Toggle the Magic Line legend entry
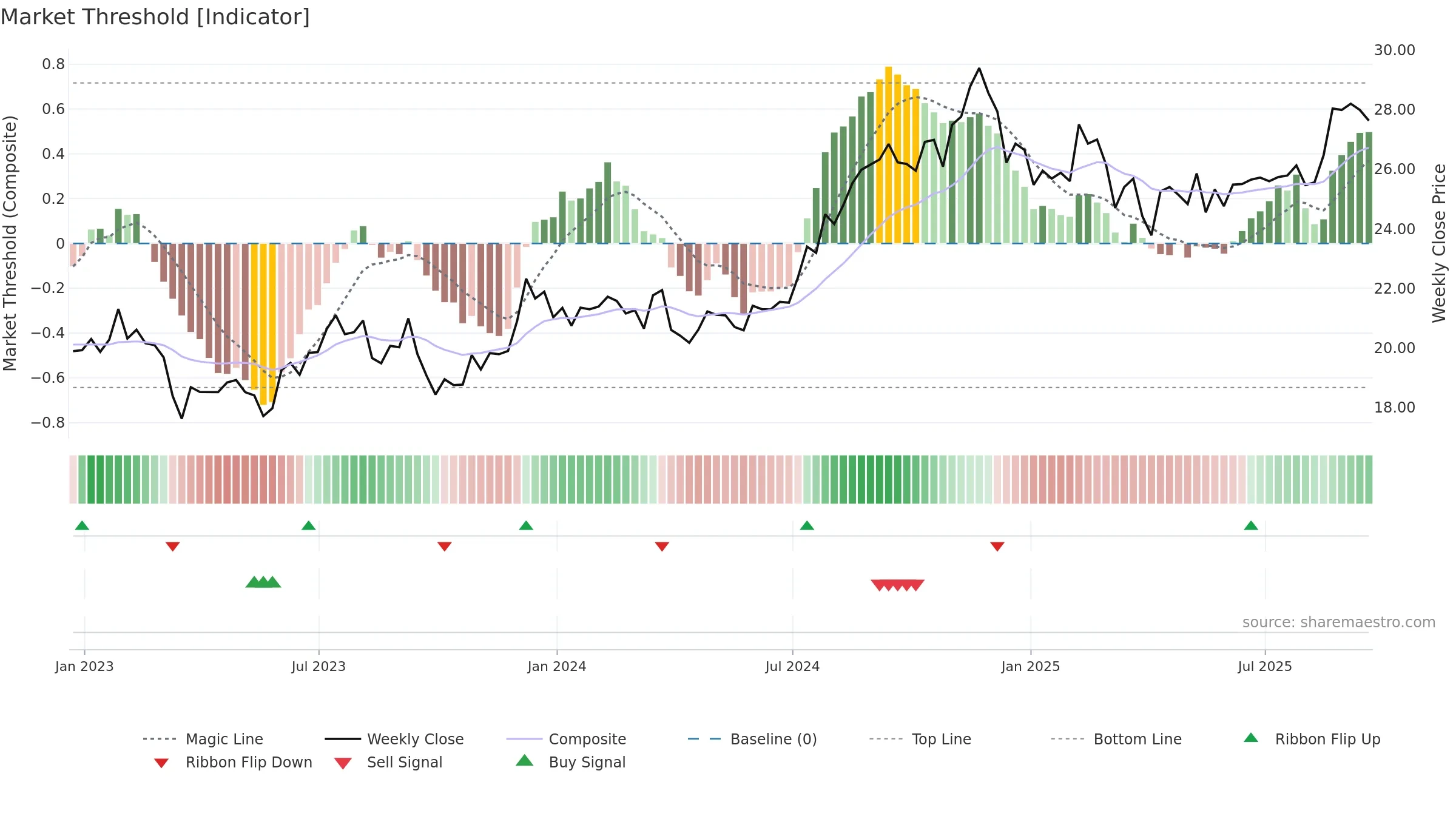The height and width of the screenshot is (819, 1456). tap(203, 739)
